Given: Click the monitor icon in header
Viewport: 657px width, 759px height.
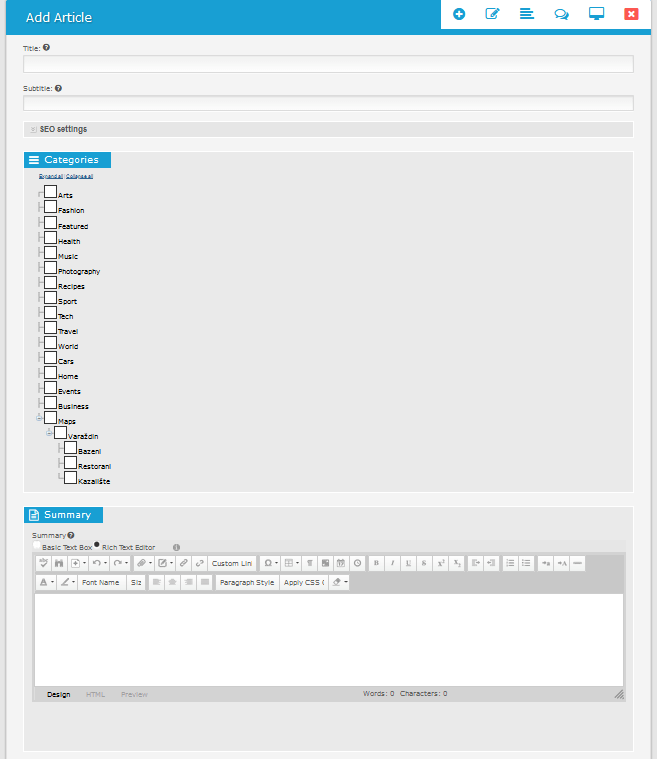Looking at the screenshot, I should [596, 14].
